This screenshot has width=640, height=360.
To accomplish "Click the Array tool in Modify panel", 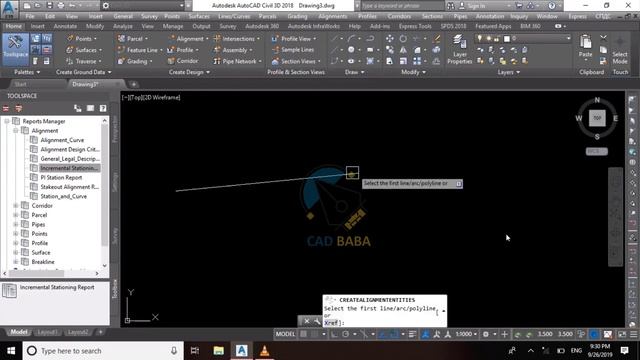I will pyautogui.click(x=417, y=61).
